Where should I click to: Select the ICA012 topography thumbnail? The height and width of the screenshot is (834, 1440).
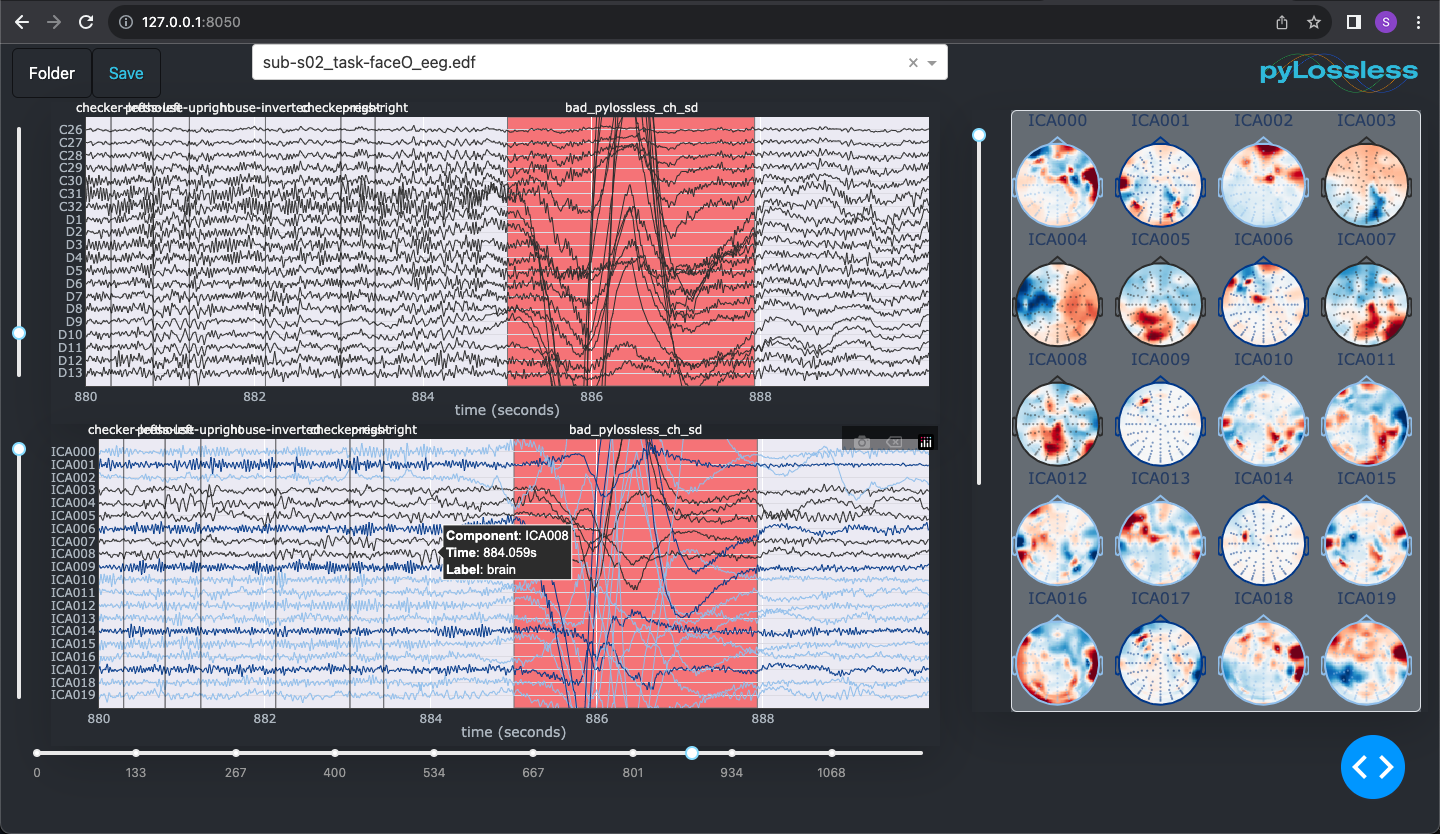pos(1057,543)
